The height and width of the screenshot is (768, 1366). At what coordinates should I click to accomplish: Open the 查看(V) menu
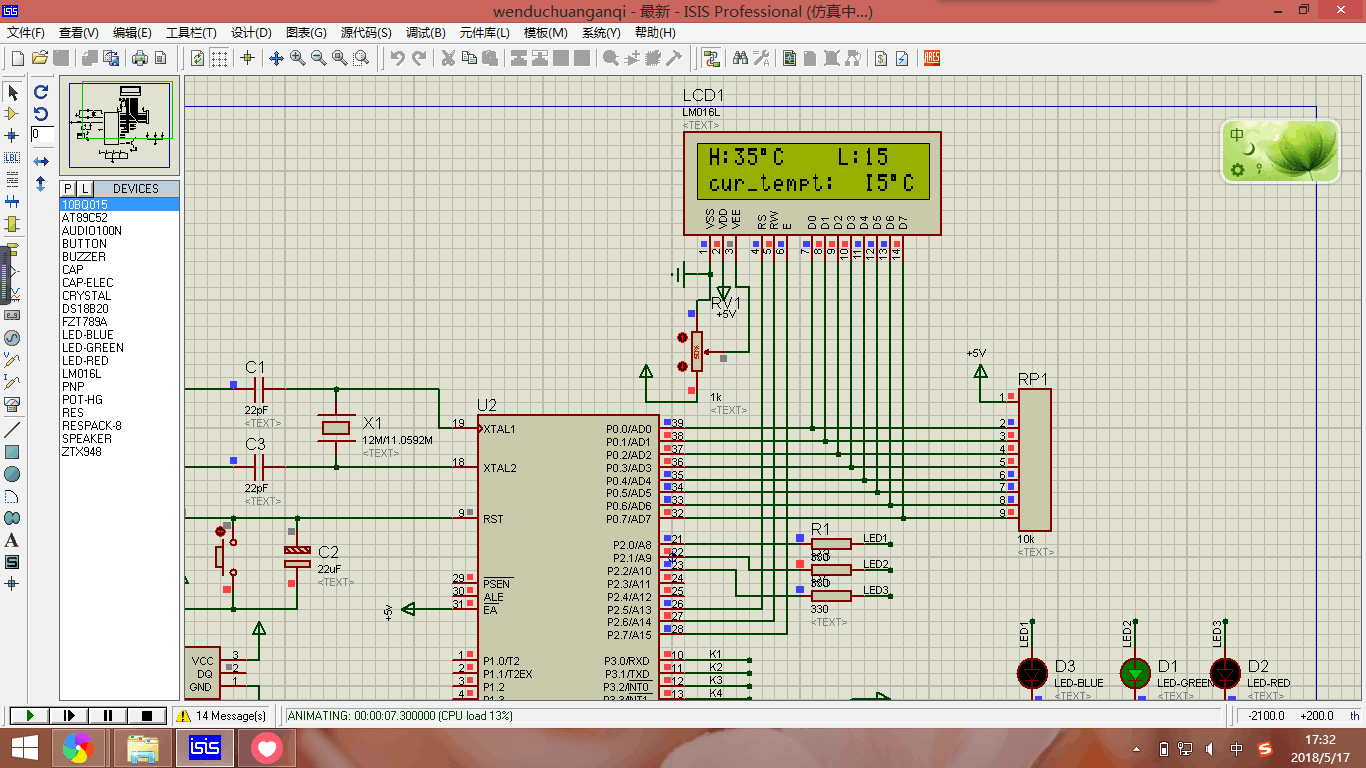(79, 33)
